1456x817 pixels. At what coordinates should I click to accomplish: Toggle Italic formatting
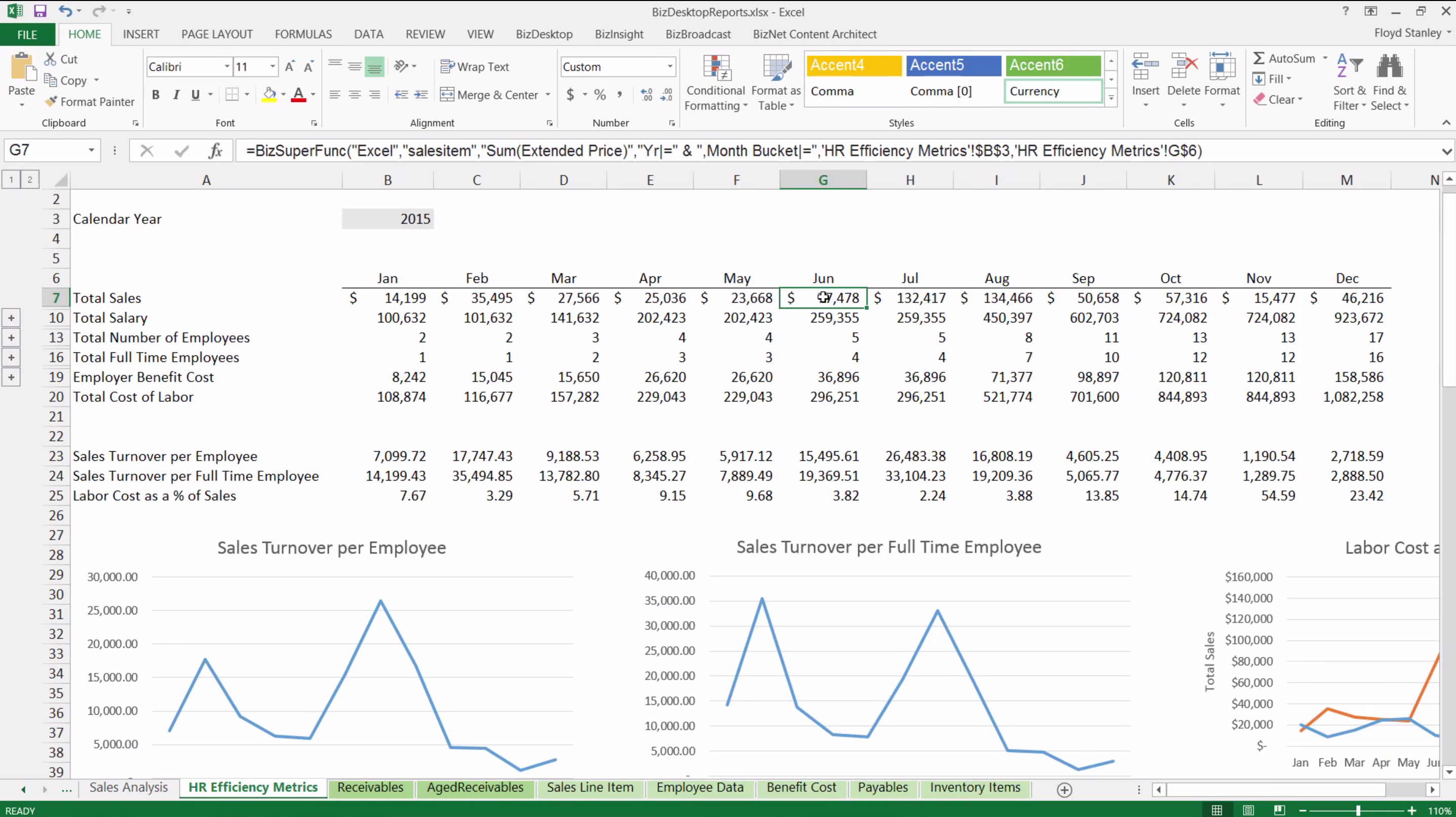176,94
